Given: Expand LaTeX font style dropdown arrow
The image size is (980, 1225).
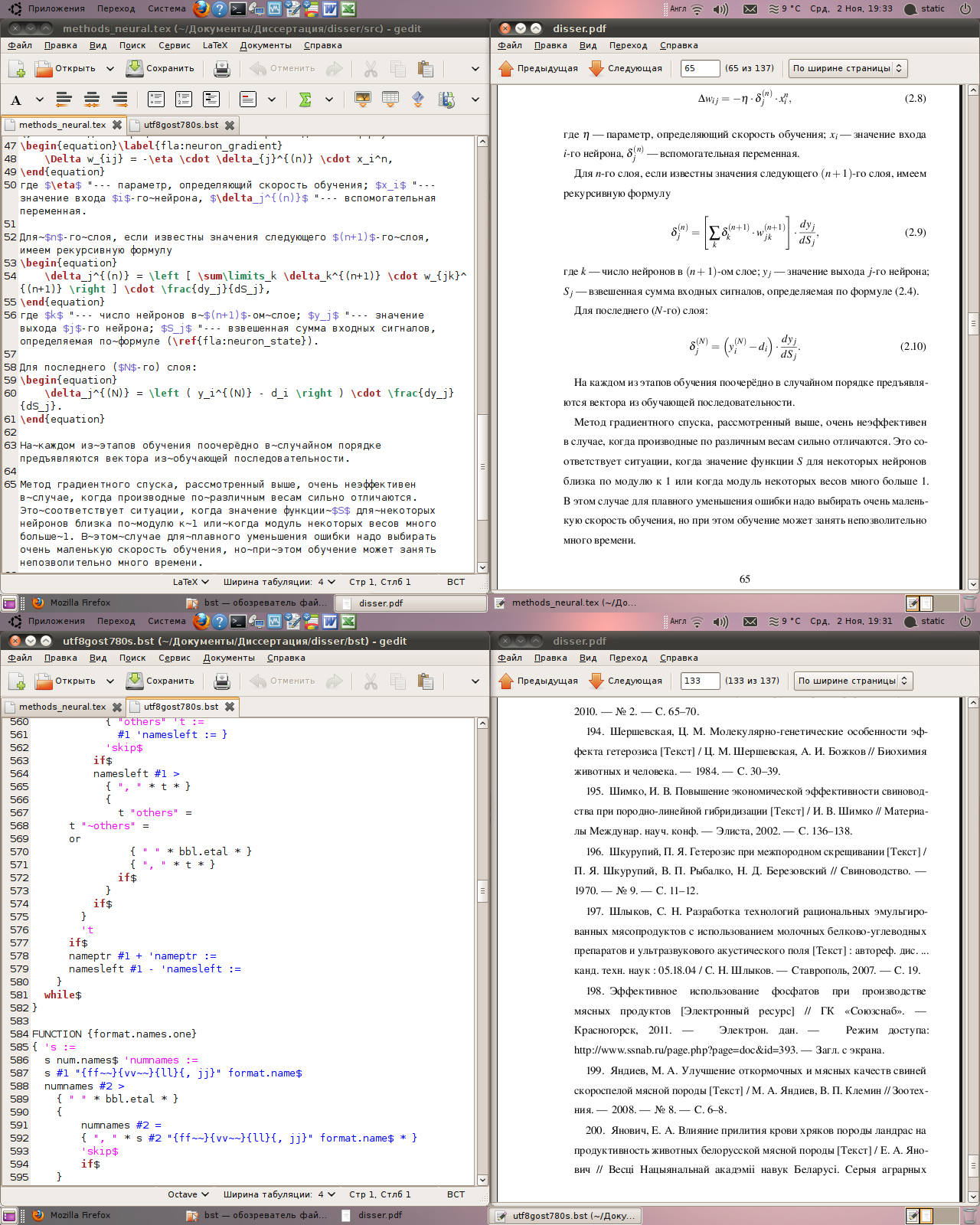Looking at the screenshot, I should coord(40,100).
